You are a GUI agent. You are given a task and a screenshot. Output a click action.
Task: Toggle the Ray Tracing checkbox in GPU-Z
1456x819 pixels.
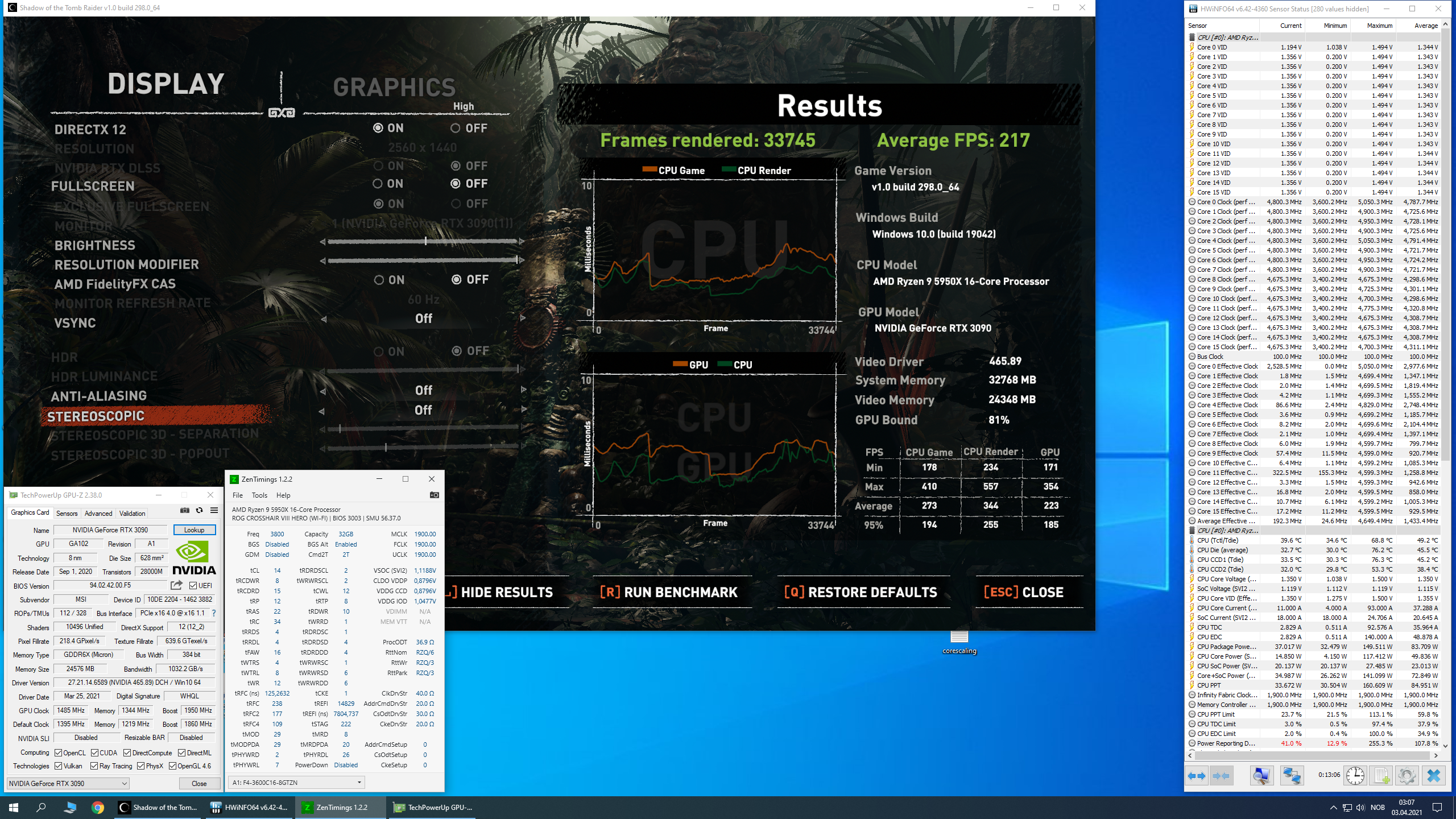click(x=94, y=766)
